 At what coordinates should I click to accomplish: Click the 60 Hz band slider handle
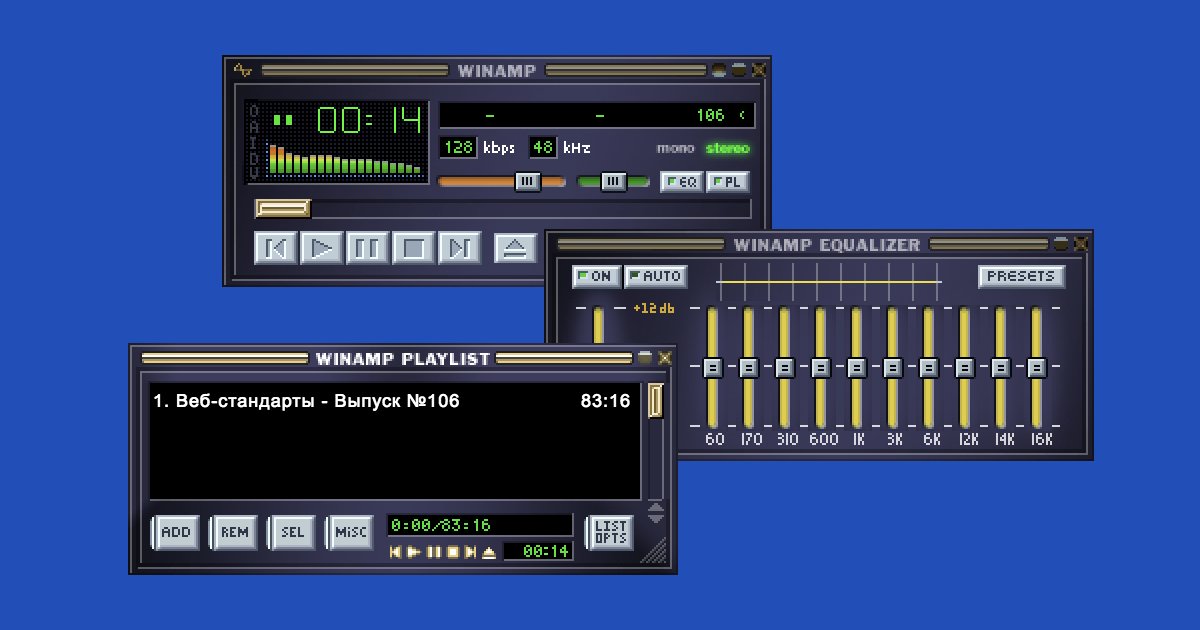[713, 368]
